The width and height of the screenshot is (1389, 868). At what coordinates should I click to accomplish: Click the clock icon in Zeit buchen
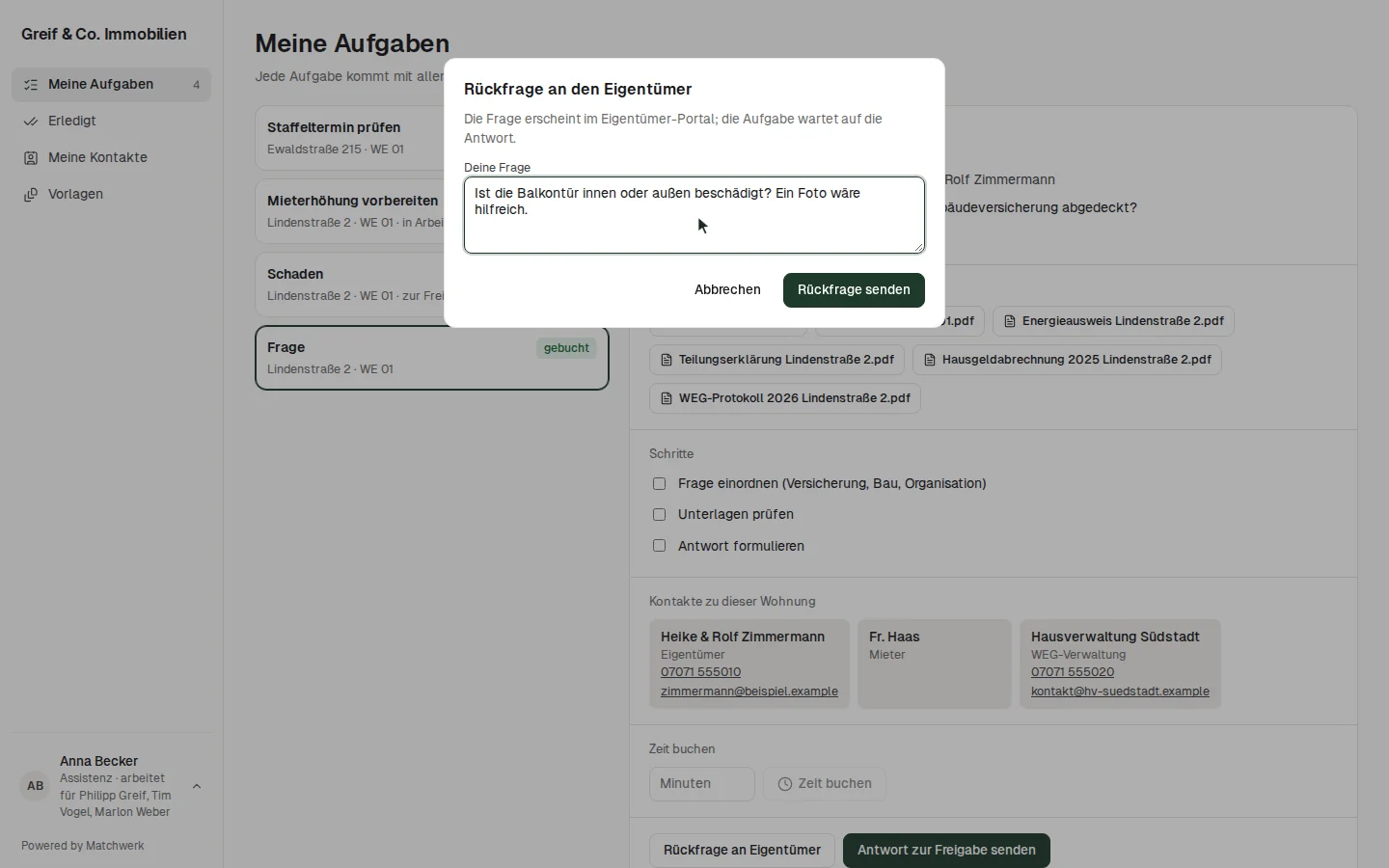[785, 784]
